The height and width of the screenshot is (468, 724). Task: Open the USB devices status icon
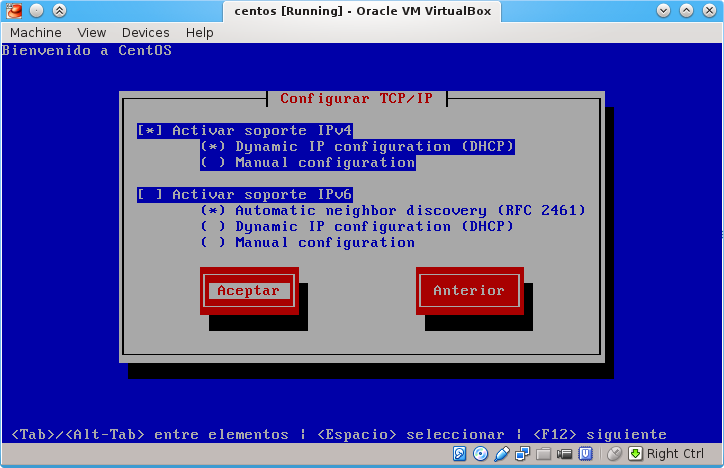pyautogui.click(x=501, y=454)
